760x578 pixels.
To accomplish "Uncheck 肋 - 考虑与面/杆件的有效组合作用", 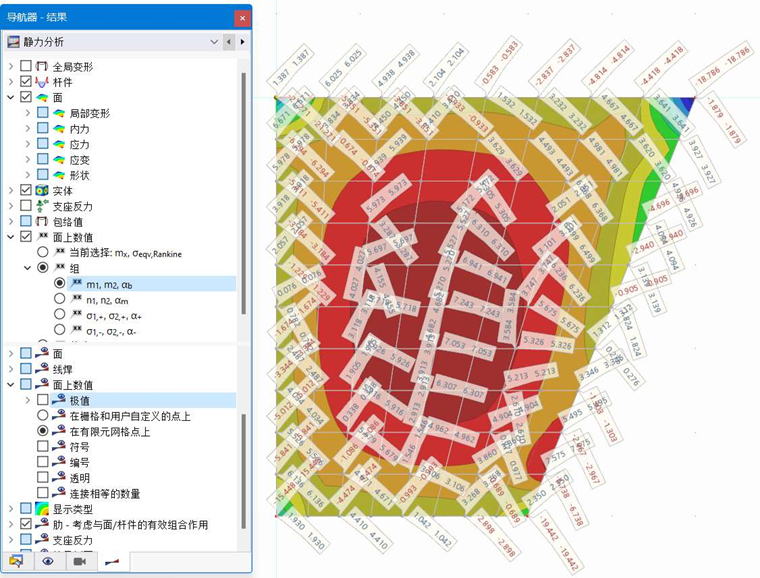I will [26, 524].
